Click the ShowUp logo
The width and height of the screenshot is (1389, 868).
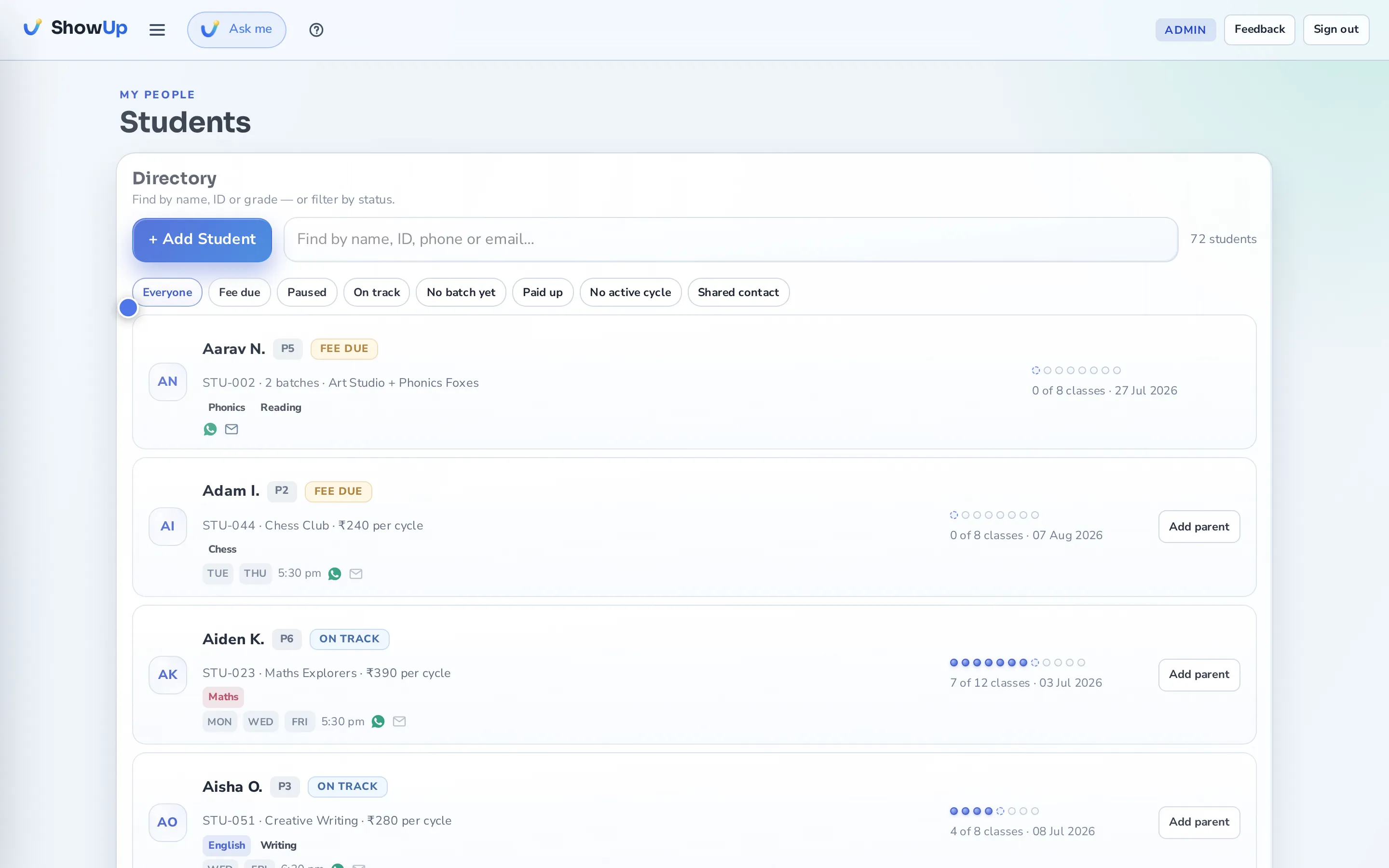(x=75, y=27)
